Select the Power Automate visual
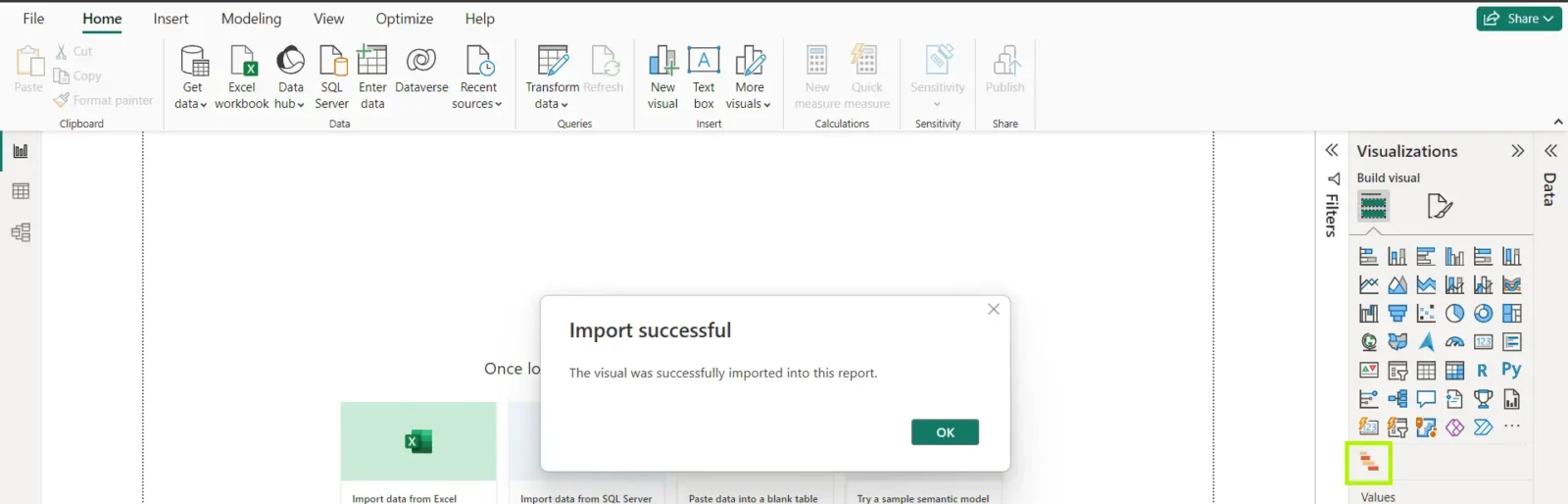The height and width of the screenshot is (504, 1568). tap(1483, 428)
